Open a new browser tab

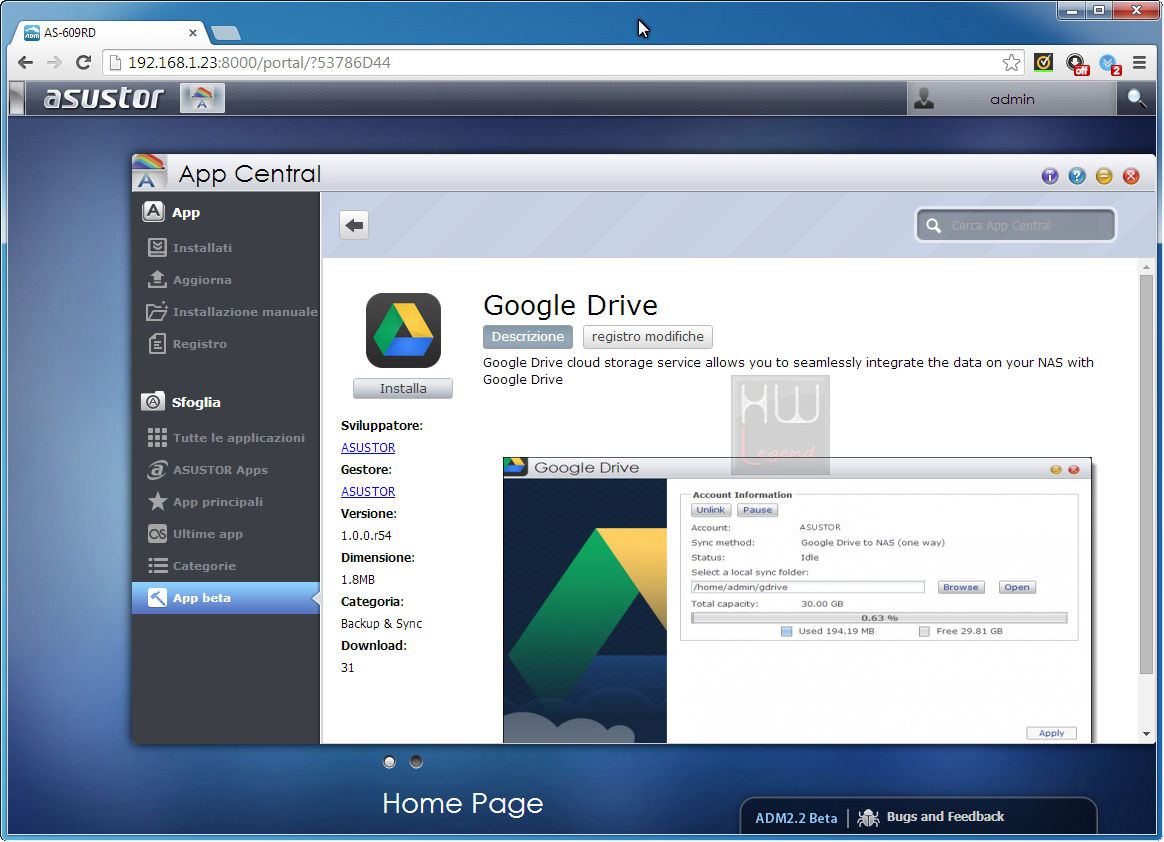[226, 33]
